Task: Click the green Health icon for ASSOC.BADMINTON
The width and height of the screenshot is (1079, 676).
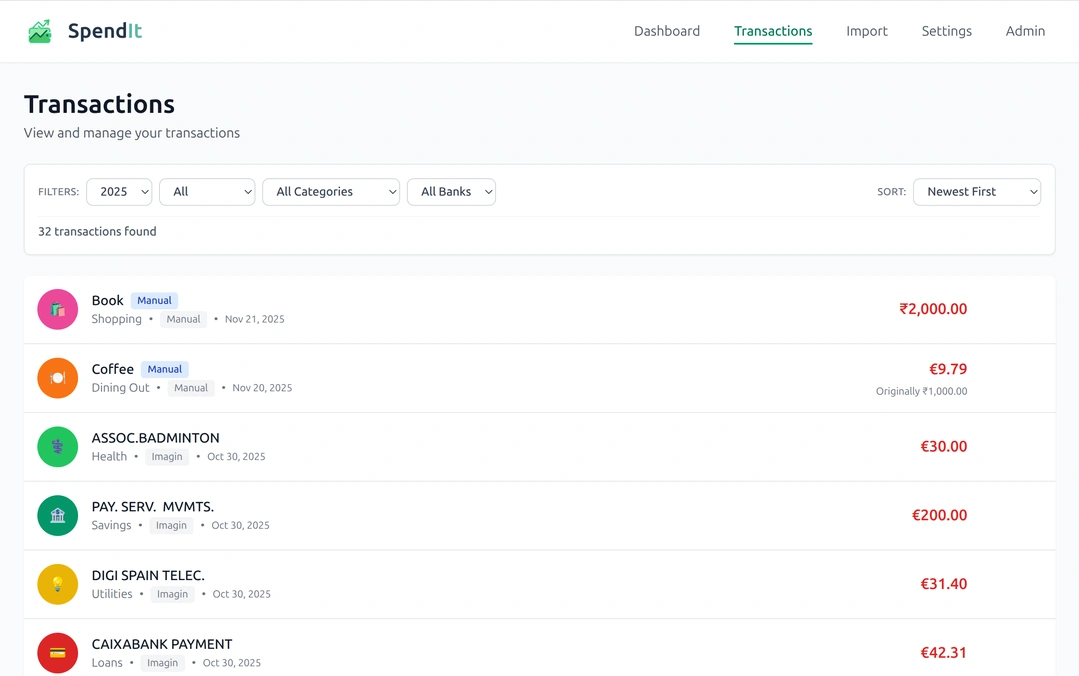Action: coord(58,447)
